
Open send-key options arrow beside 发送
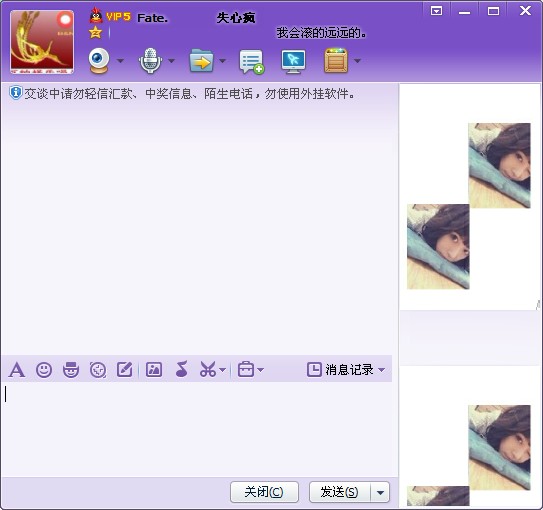(x=380, y=492)
